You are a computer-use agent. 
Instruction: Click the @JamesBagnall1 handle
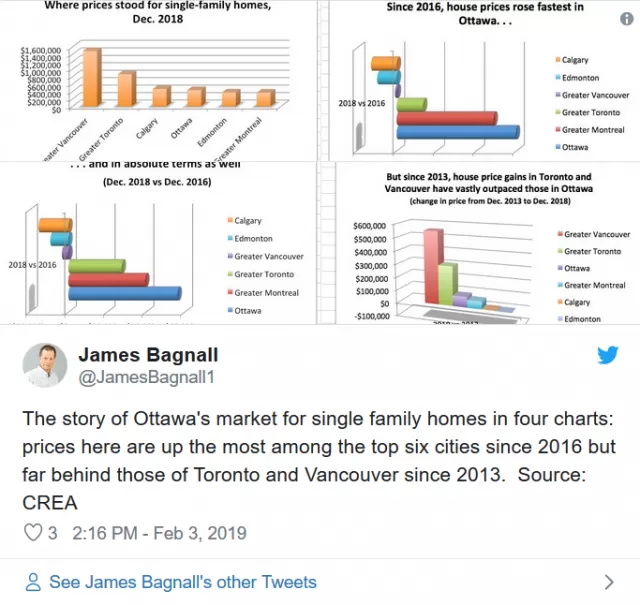(x=146, y=377)
